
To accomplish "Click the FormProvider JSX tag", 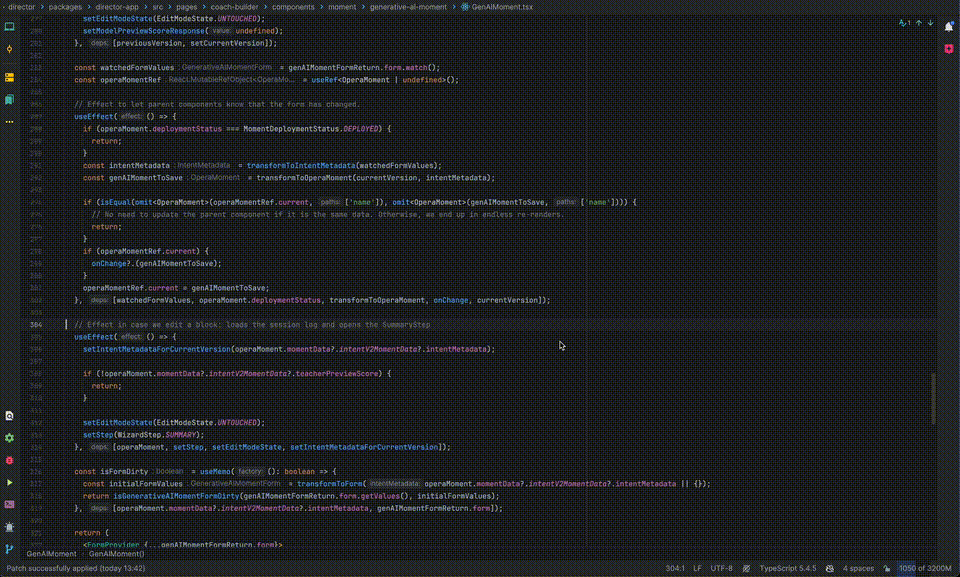I will [113, 545].
